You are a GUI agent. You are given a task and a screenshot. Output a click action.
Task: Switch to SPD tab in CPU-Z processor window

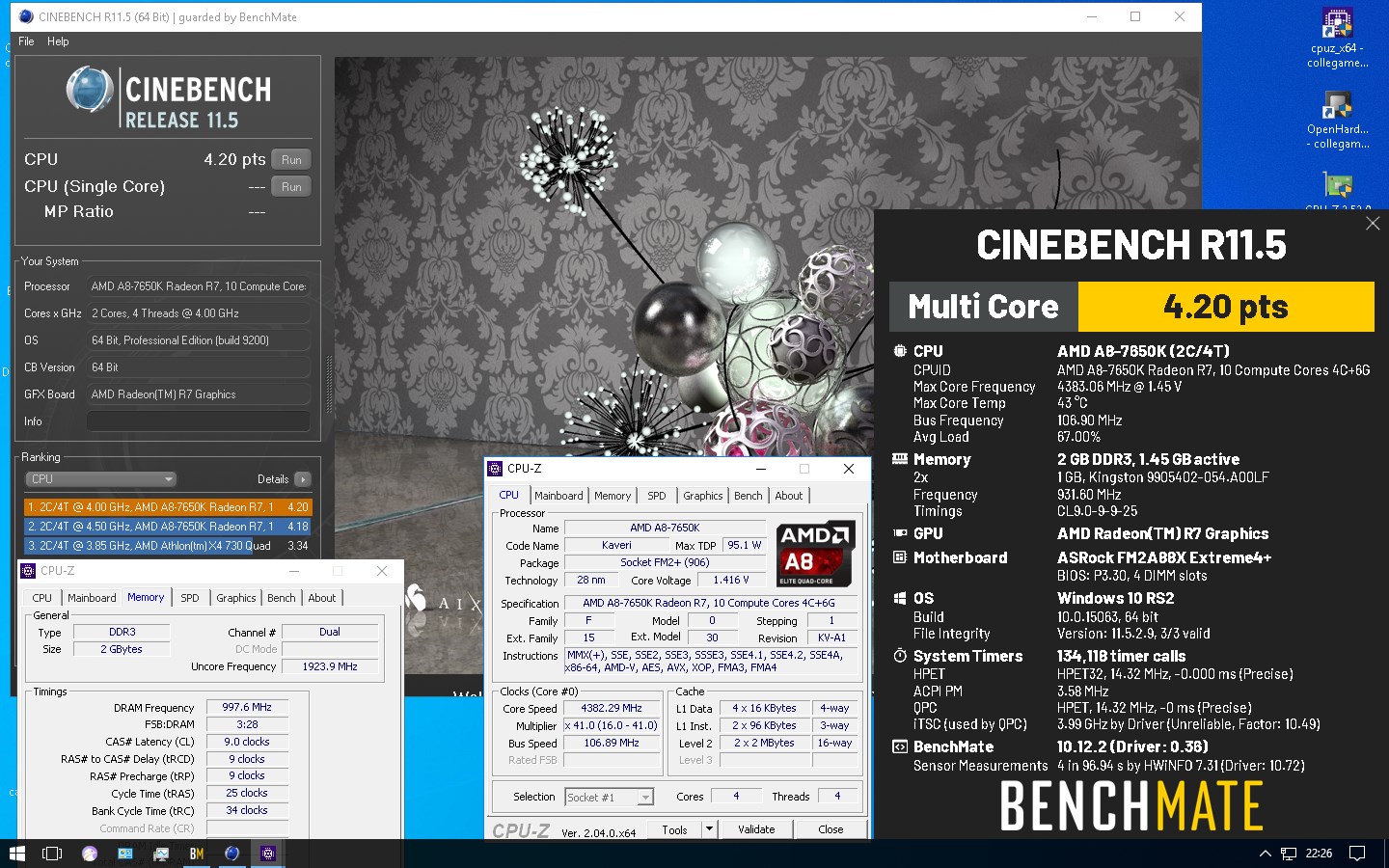click(657, 496)
